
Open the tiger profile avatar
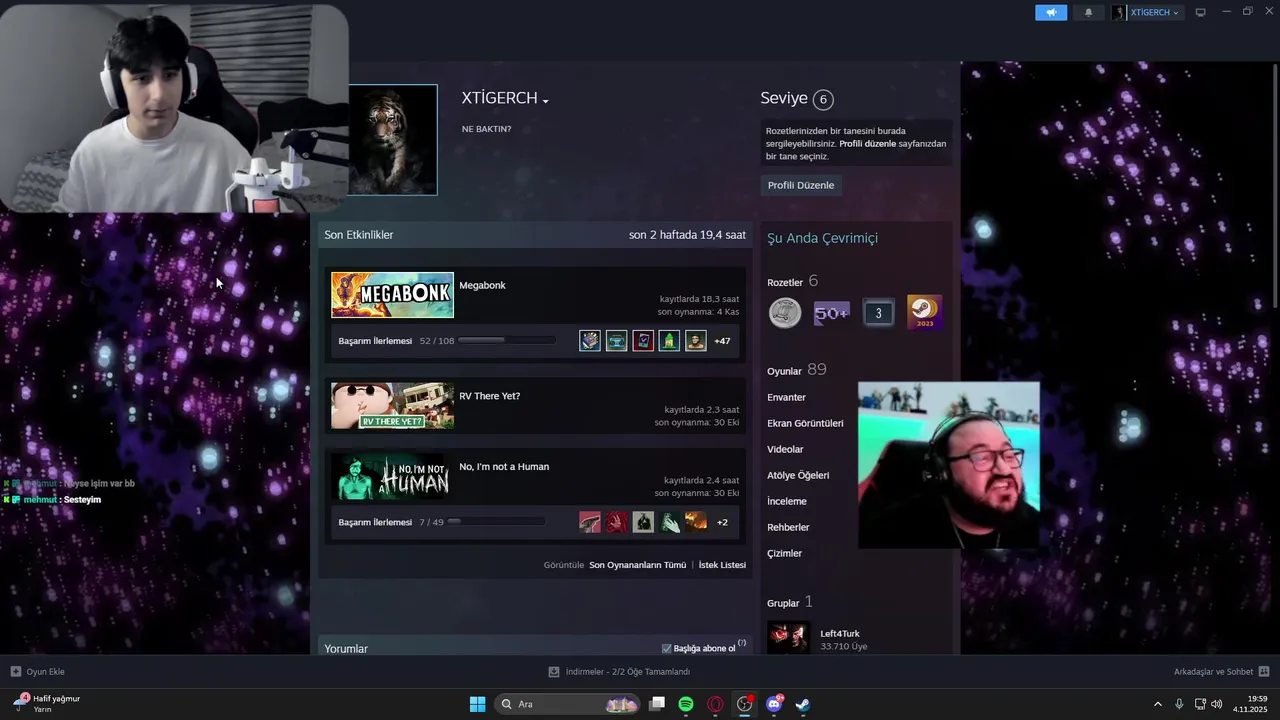pyautogui.click(x=392, y=139)
